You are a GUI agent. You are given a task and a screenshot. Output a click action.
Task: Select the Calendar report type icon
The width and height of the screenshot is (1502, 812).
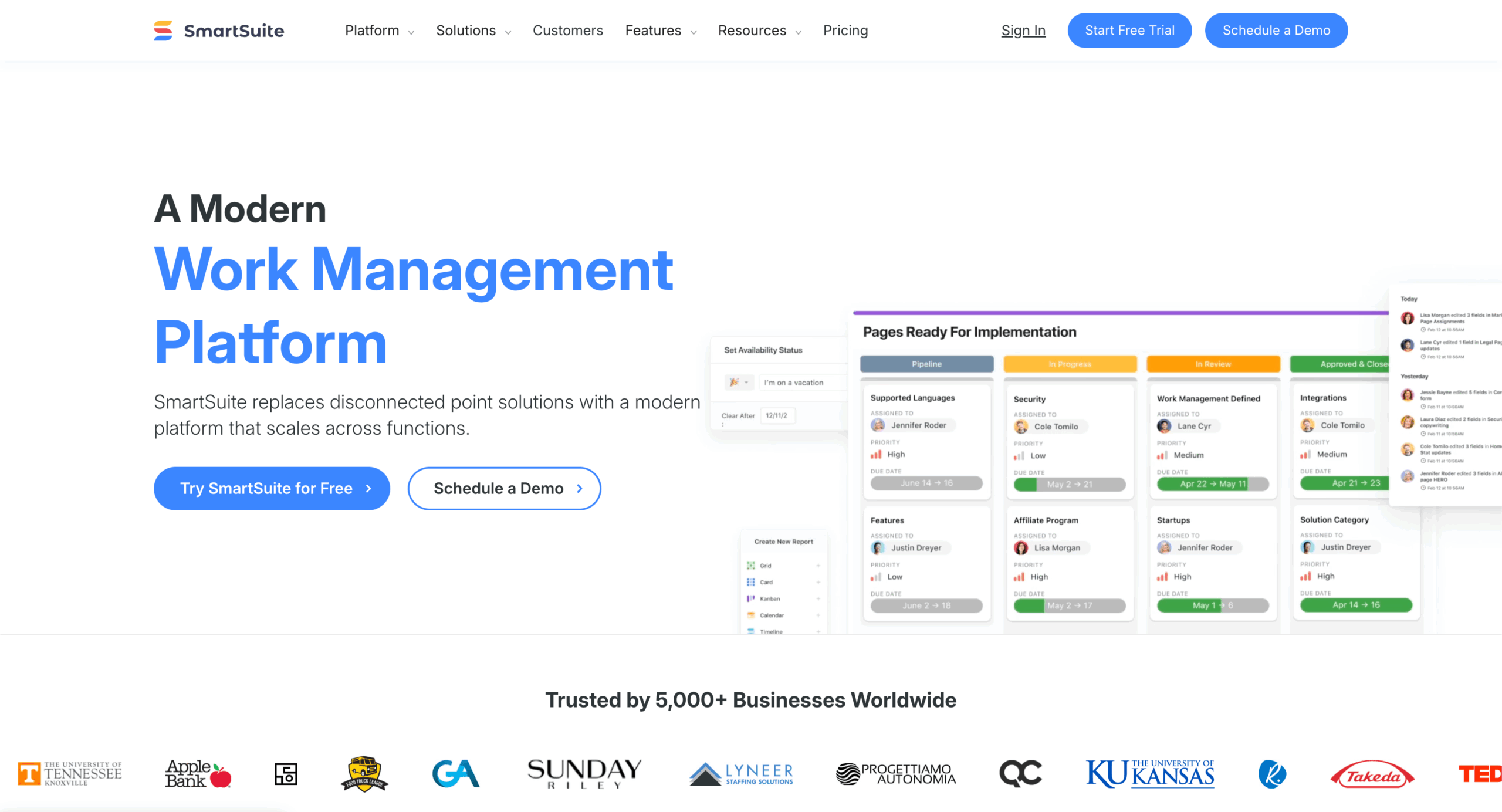751,615
